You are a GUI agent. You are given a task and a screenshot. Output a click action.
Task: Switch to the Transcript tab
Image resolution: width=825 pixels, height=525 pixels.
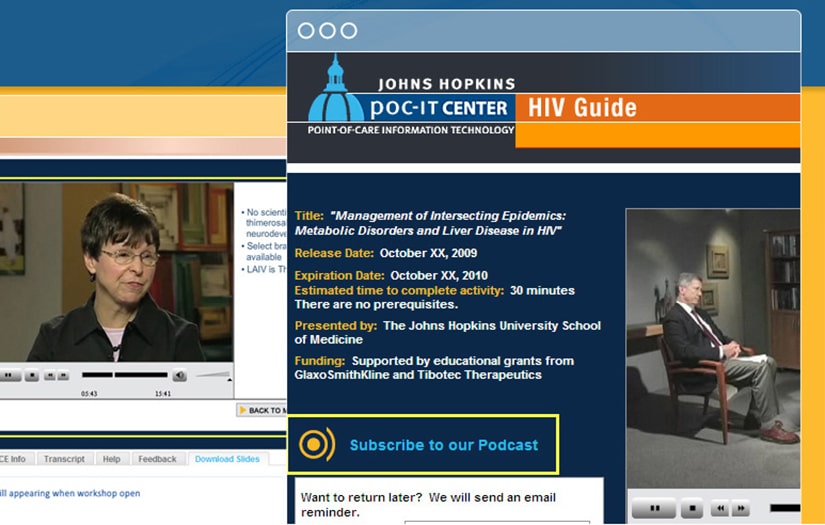click(64, 459)
